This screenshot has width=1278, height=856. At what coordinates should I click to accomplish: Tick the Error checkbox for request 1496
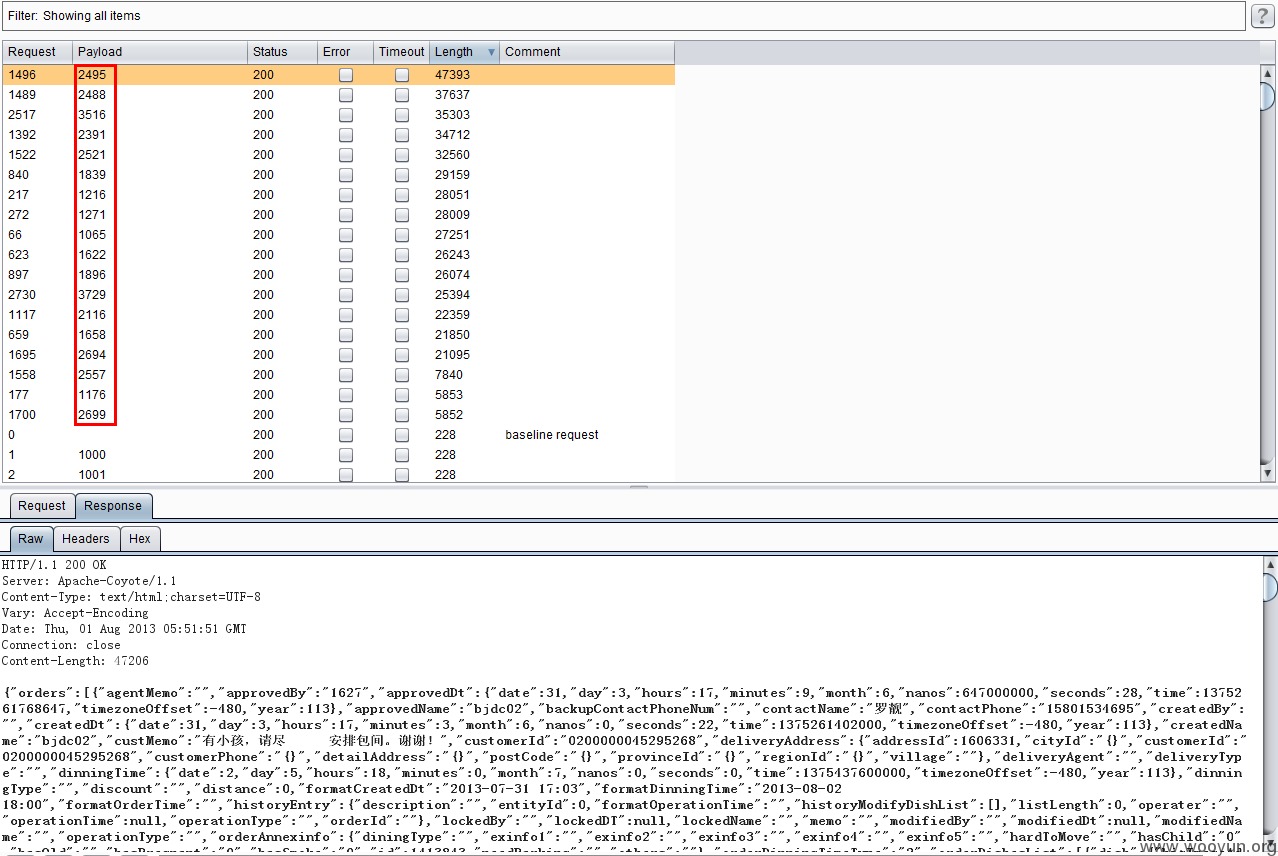(346, 75)
